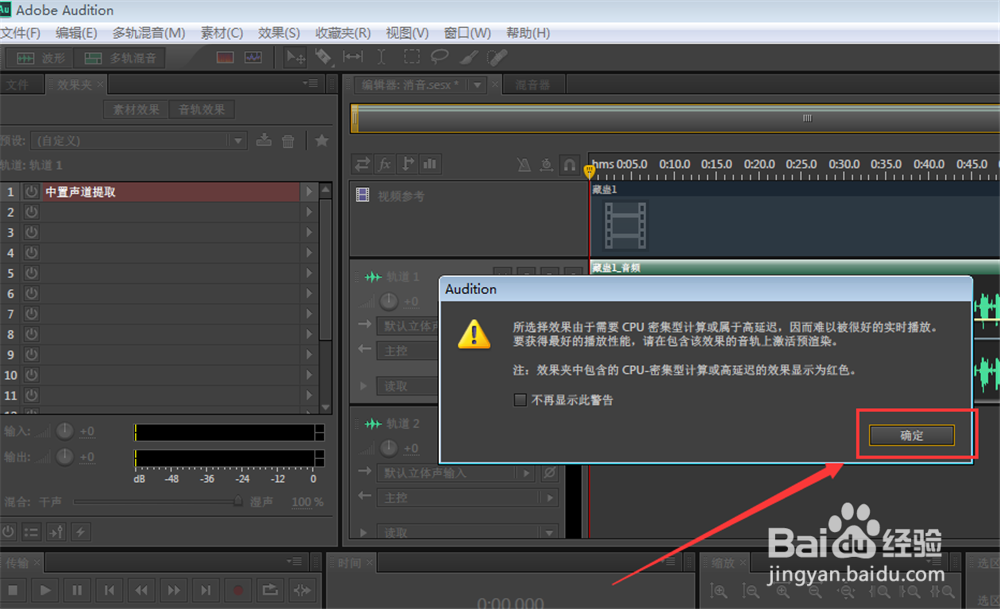Select the 素材效果 clip effects button
This screenshot has height=609, width=1000.
click(136, 110)
